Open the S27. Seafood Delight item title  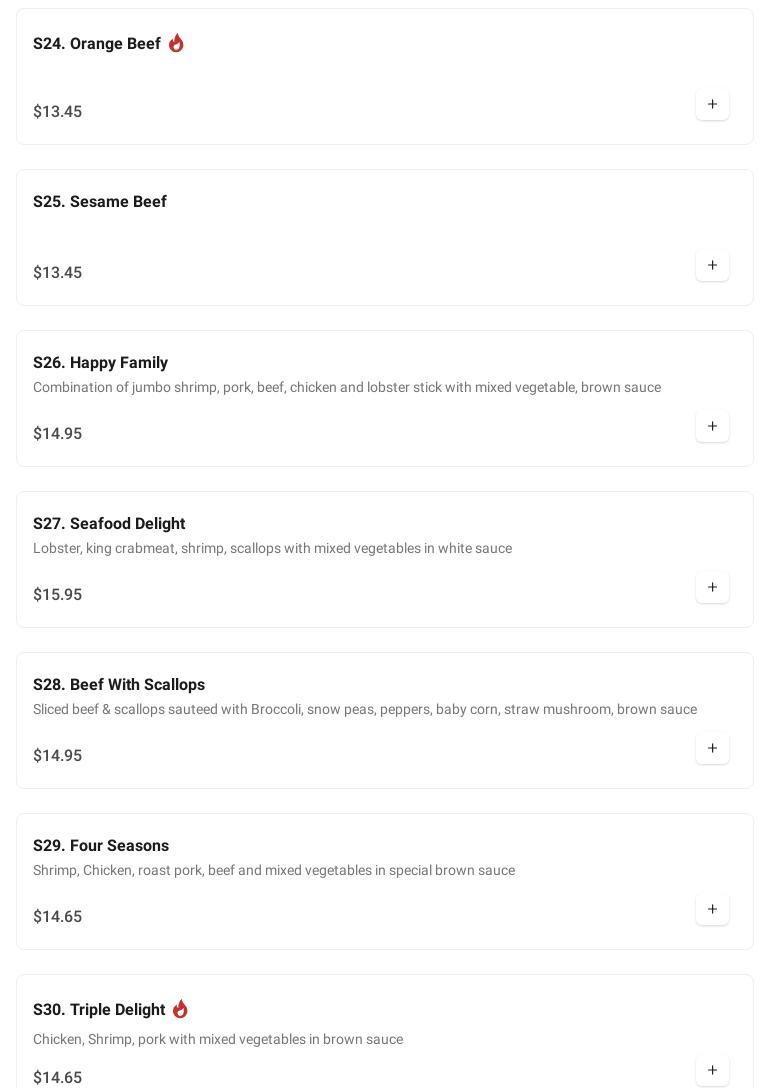pos(109,524)
